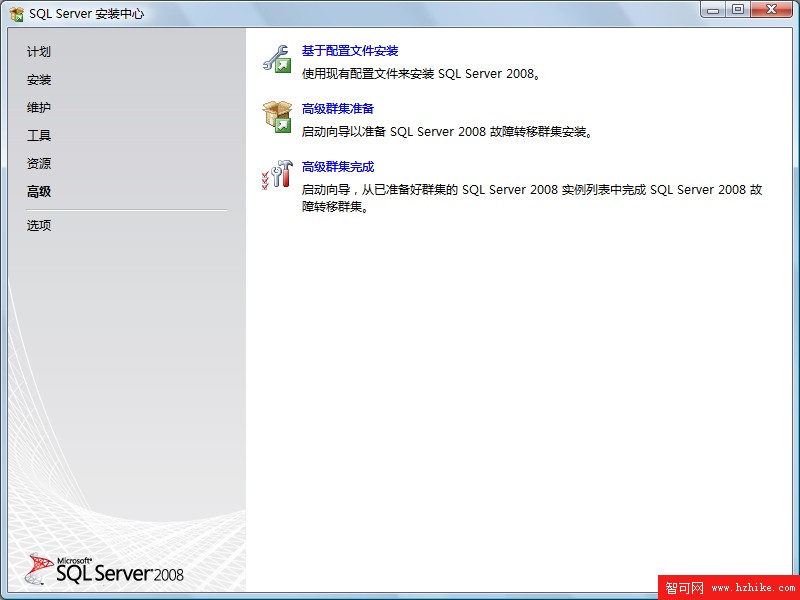Launch the 高级群集准备 link

click(x=338, y=109)
